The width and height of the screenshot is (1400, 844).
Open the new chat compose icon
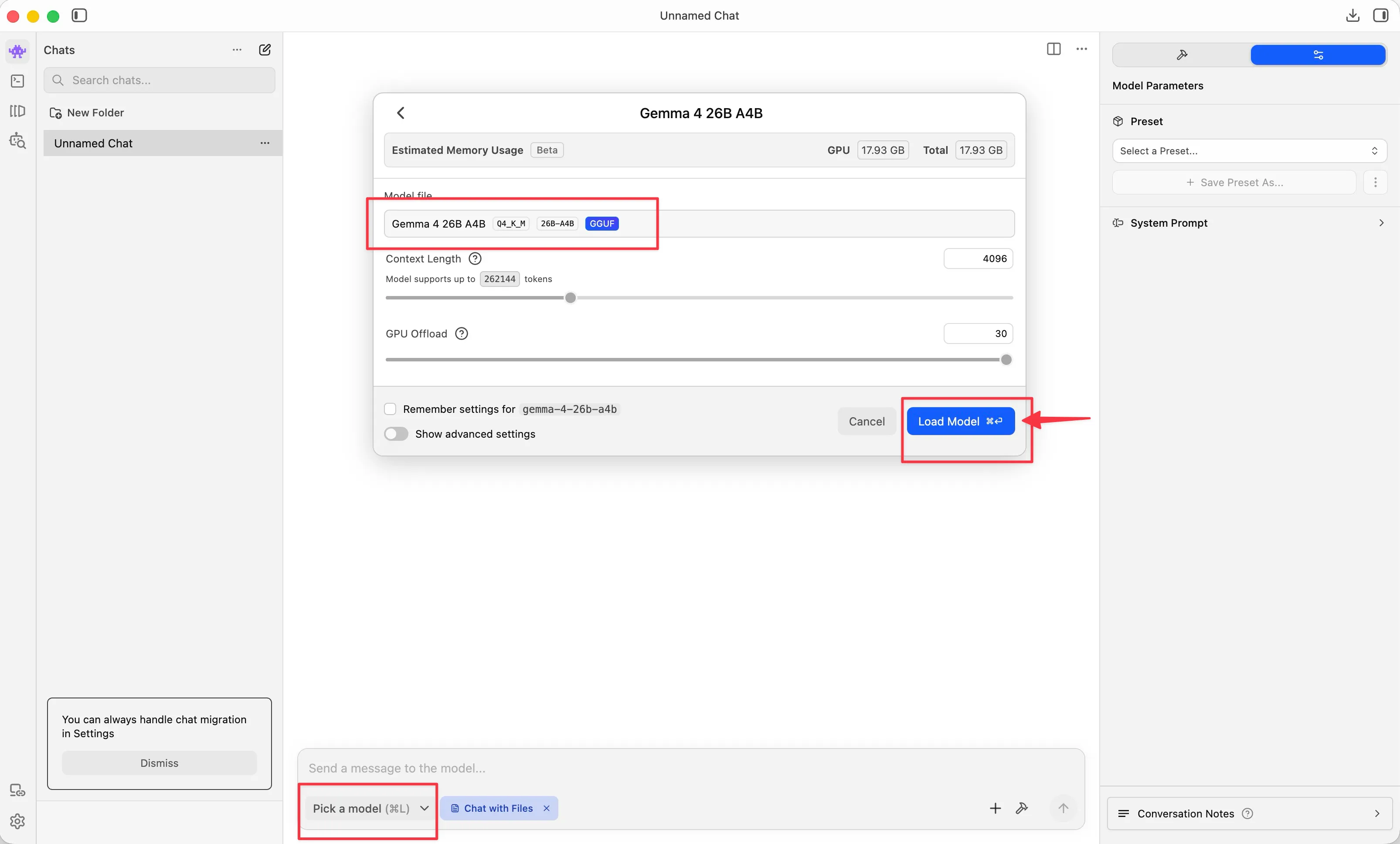(x=265, y=50)
